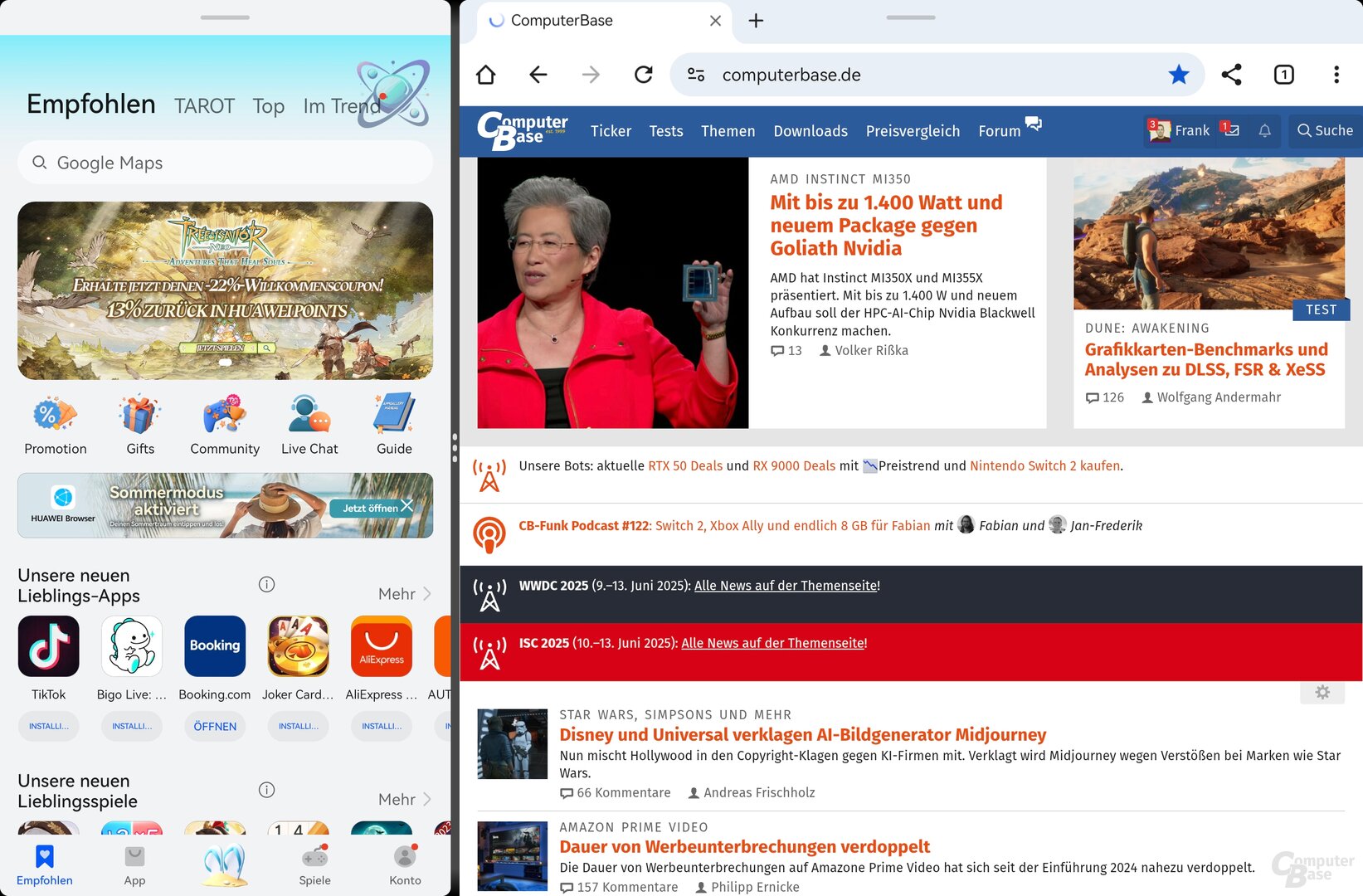The image size is (1363, 896).
Task: Reload the computerbase.de page
Action: (x=644, y=75)
